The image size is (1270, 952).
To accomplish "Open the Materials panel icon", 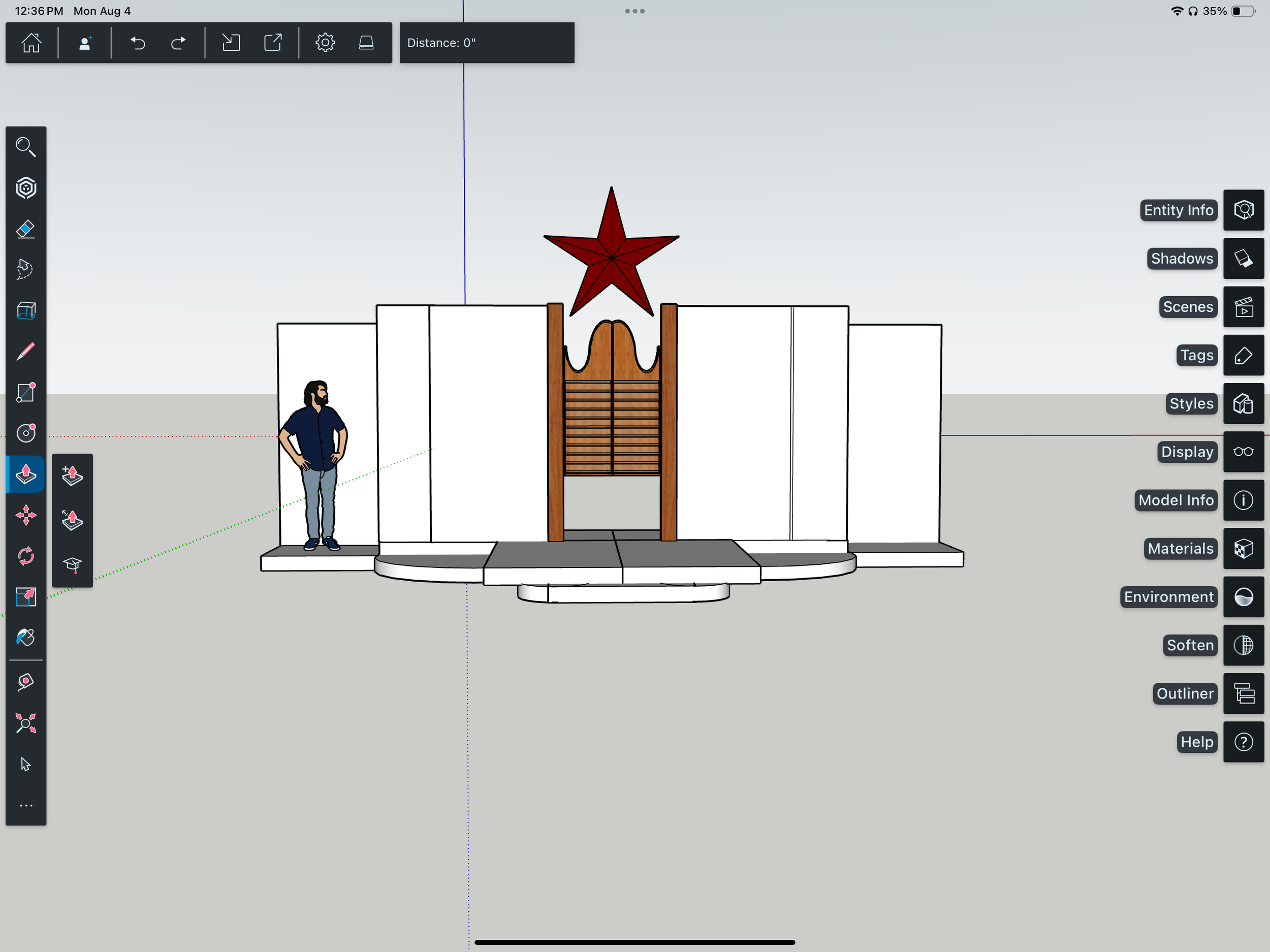I will pos(1244,549).
